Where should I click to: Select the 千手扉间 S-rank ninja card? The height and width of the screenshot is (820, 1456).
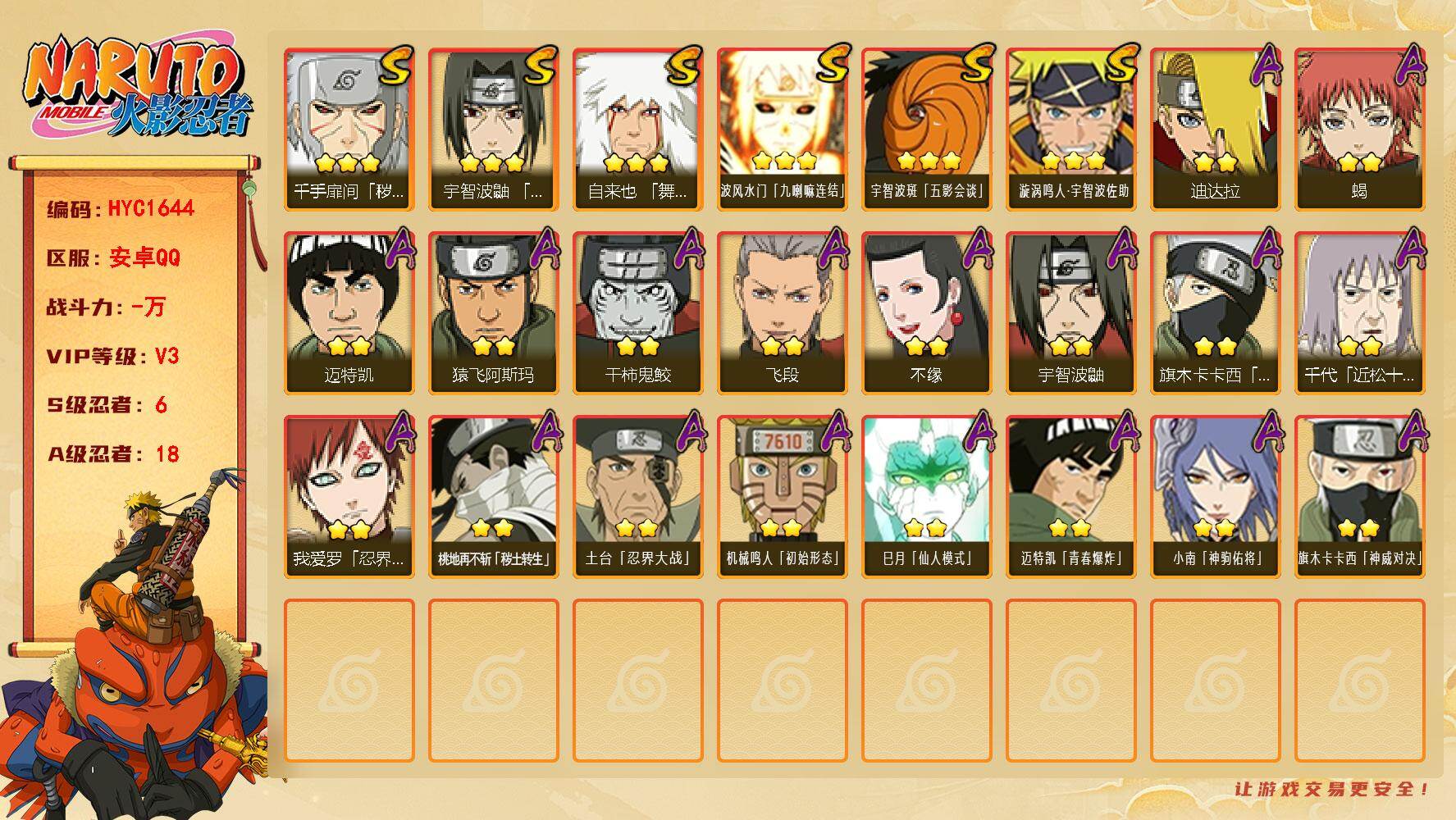[349, 130]
